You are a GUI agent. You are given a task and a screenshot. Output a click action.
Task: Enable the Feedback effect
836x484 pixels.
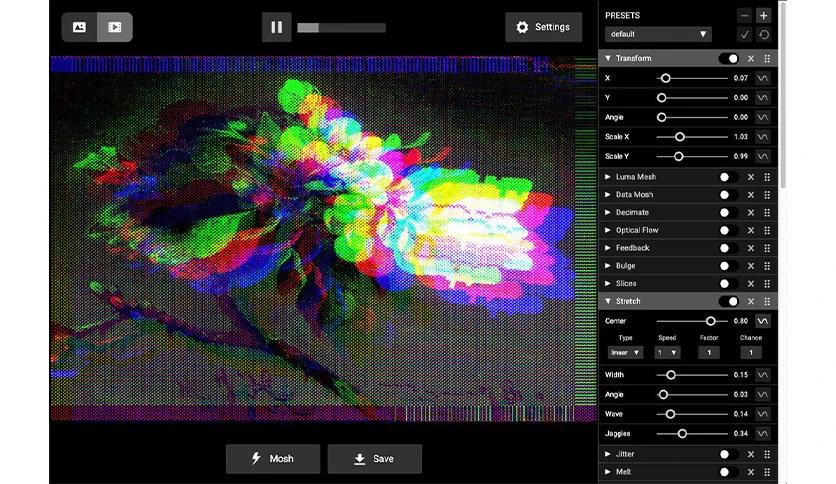(x=728, y=248)
